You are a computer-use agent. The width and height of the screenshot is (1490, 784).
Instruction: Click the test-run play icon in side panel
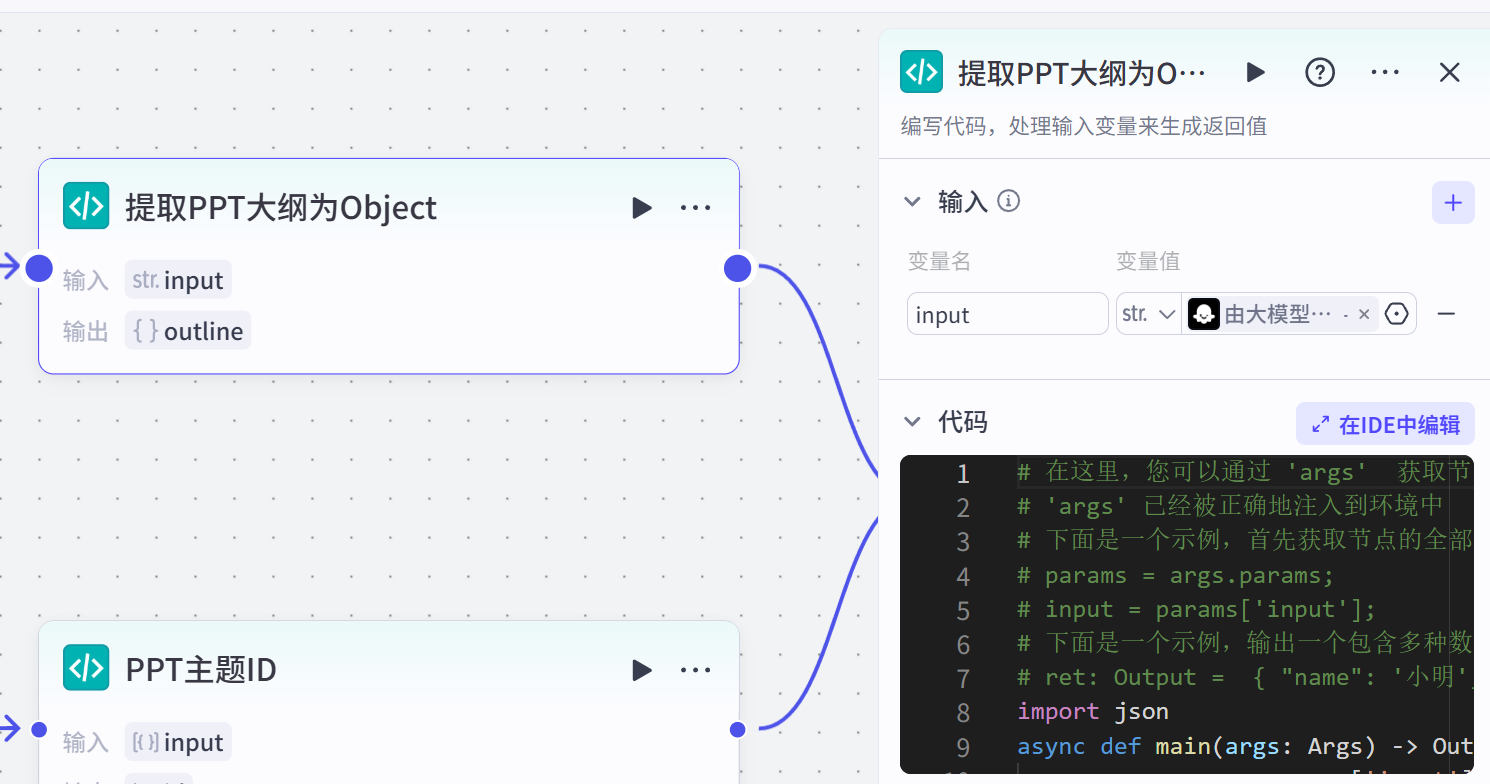coord(1255,72)
